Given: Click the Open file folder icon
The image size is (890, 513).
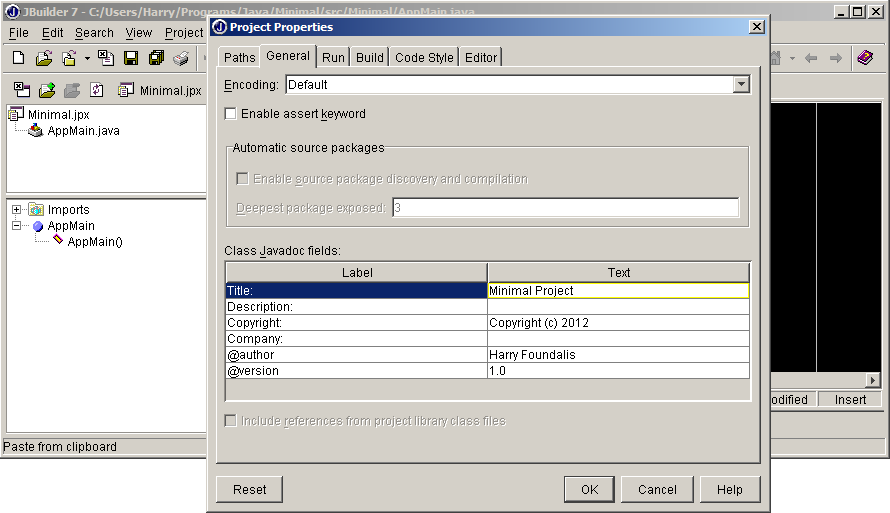Looking at the screenshot, I should pos(44,58).
